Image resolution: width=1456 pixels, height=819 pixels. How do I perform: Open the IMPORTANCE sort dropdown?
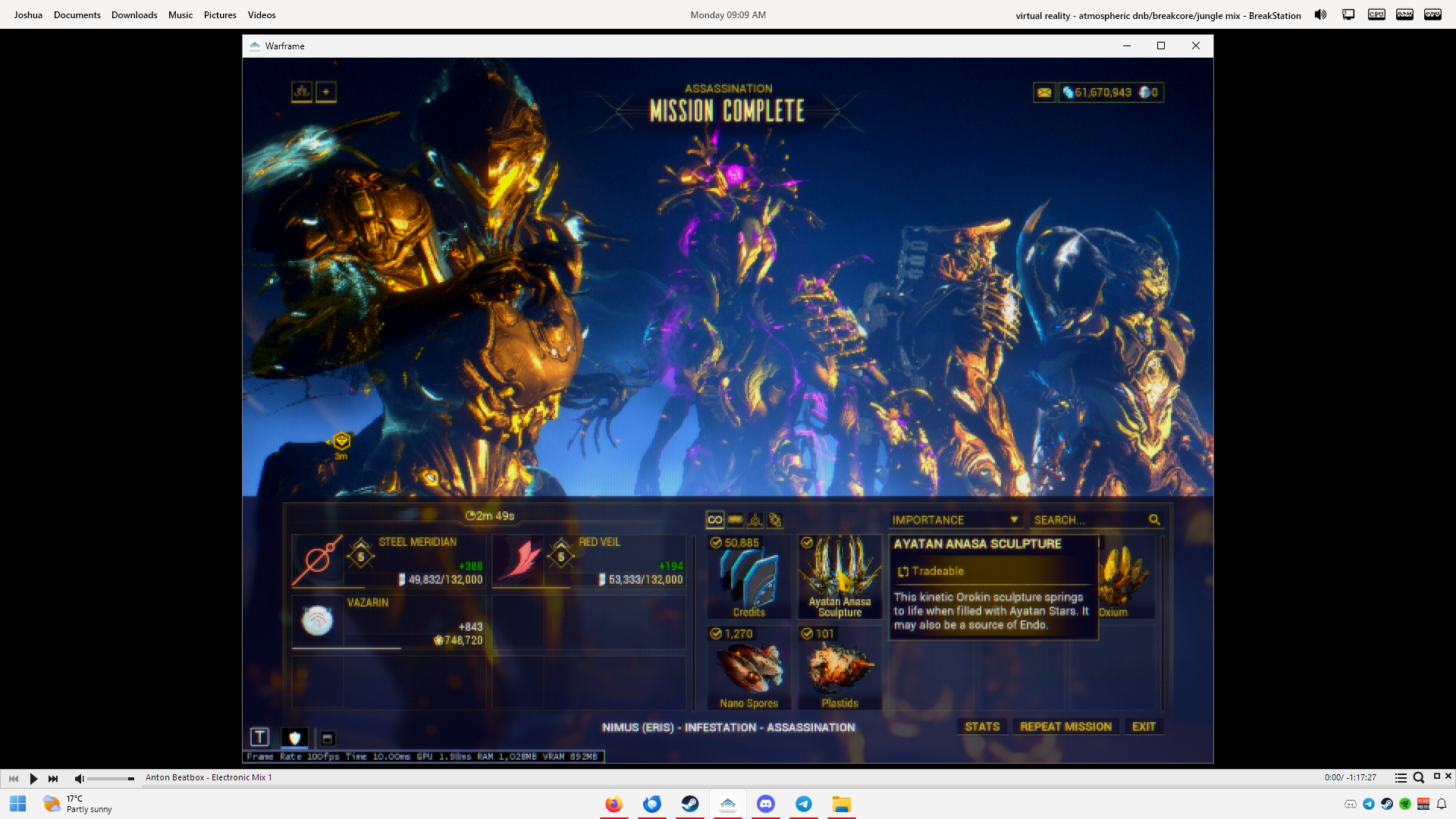pos(955,519)
